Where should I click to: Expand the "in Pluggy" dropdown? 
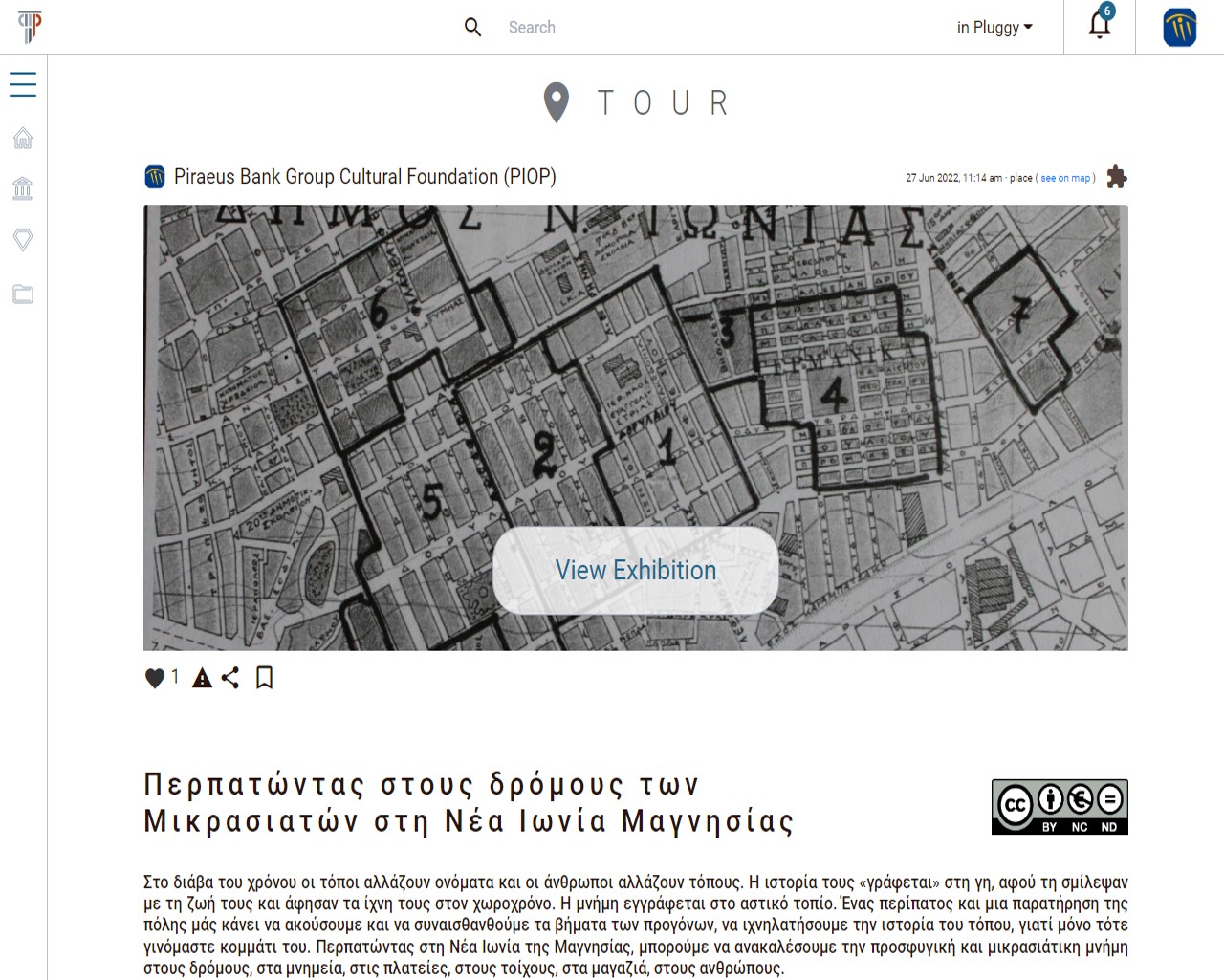click(x=994, y=28)
